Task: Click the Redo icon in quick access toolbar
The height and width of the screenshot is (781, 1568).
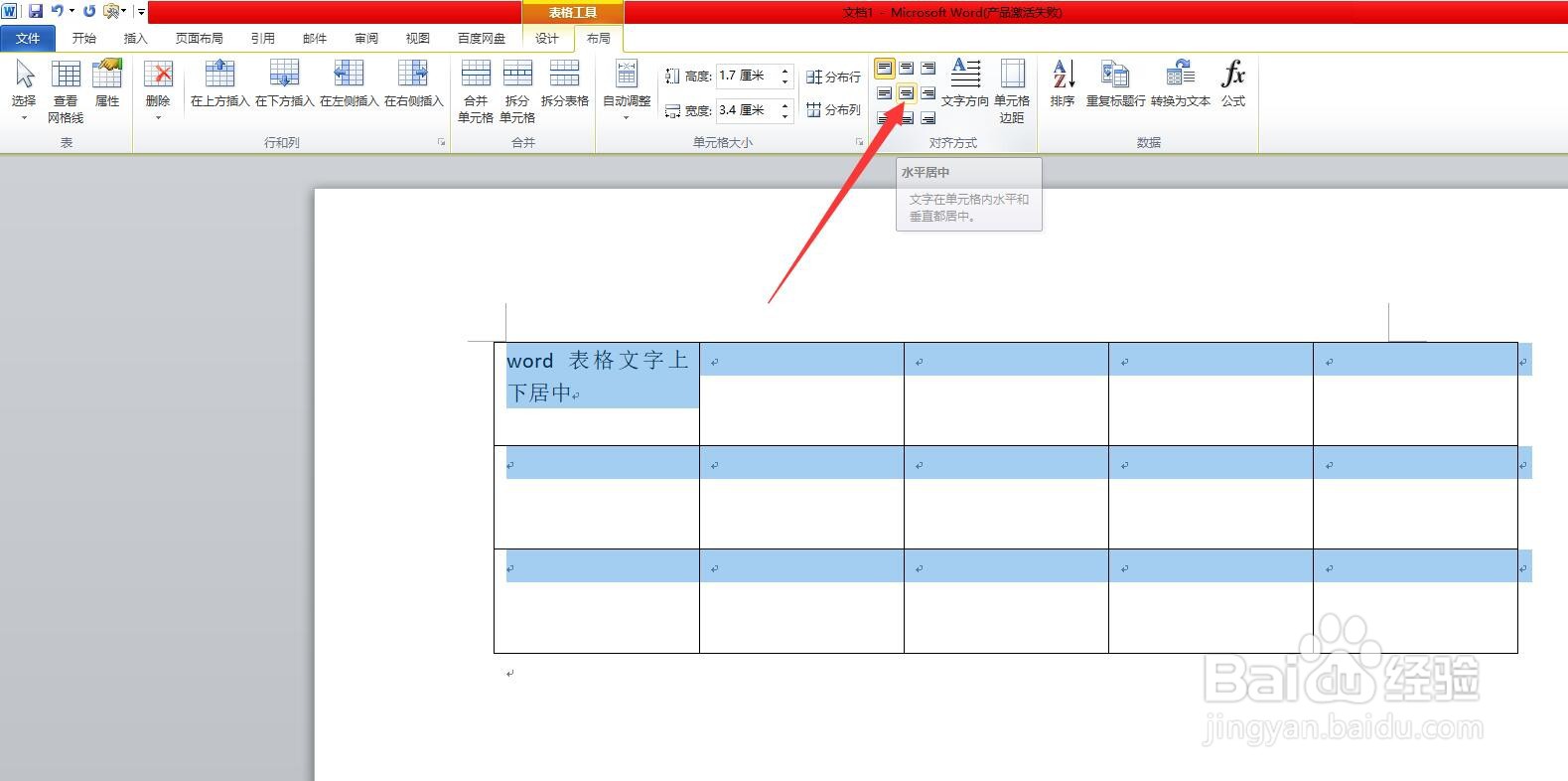Action: pos(89,11)
